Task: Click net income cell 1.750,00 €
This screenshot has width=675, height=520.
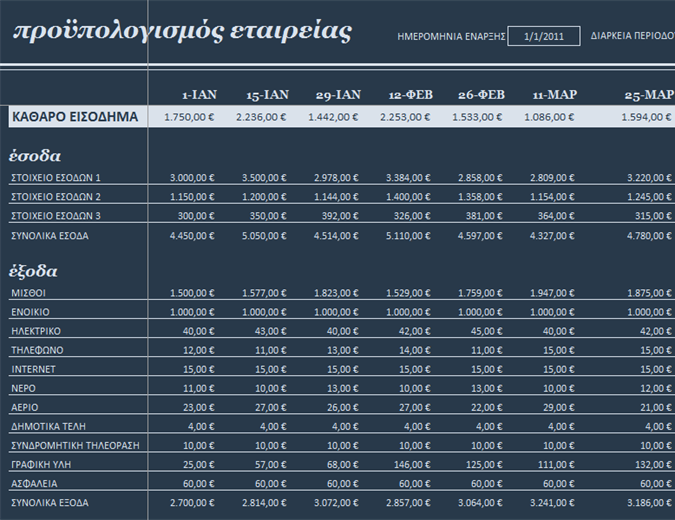Action: click(x=189, y=117)
